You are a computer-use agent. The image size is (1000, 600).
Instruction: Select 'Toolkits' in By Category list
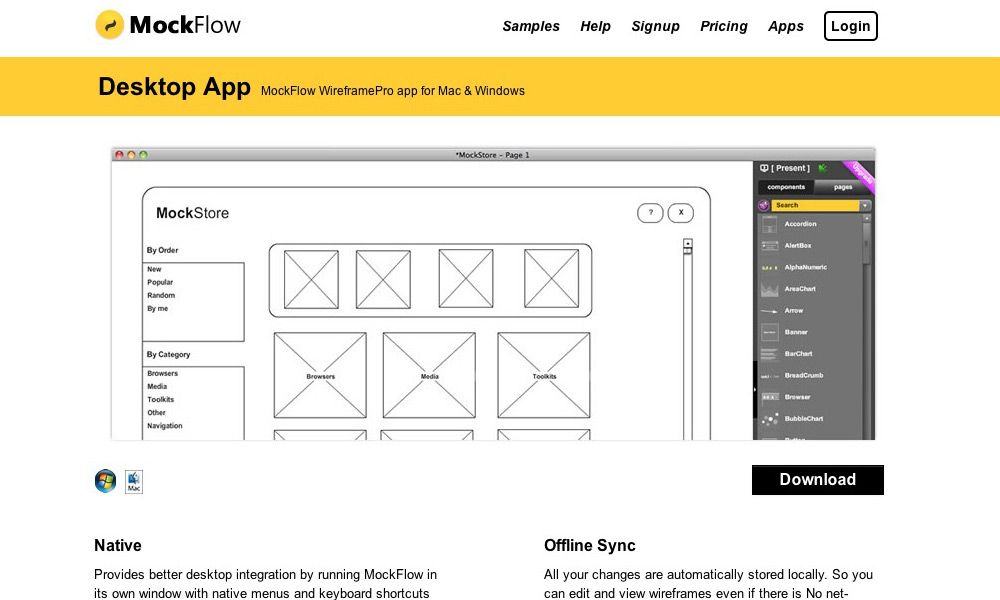[x=160, y=400]
